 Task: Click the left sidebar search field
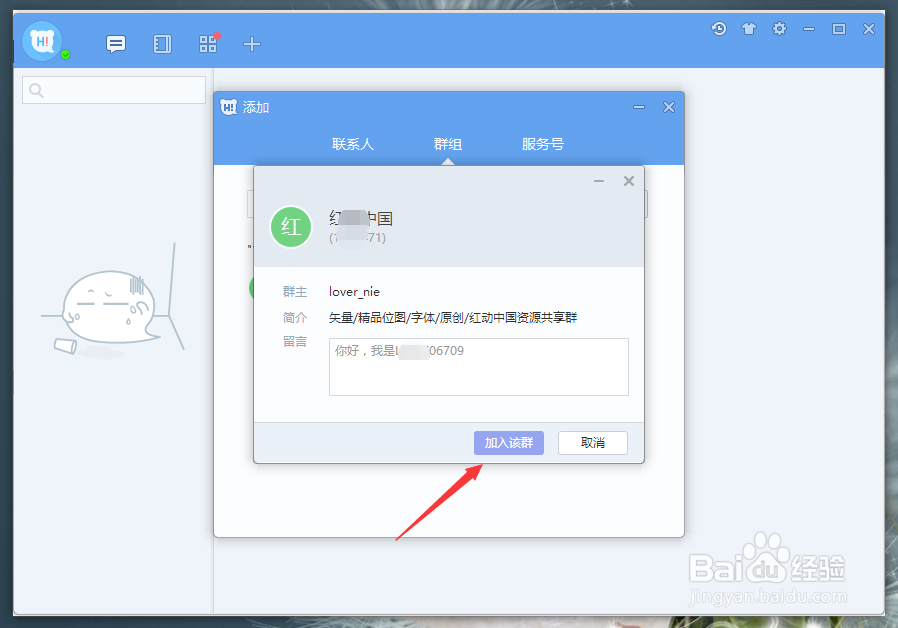coord(113,89)
